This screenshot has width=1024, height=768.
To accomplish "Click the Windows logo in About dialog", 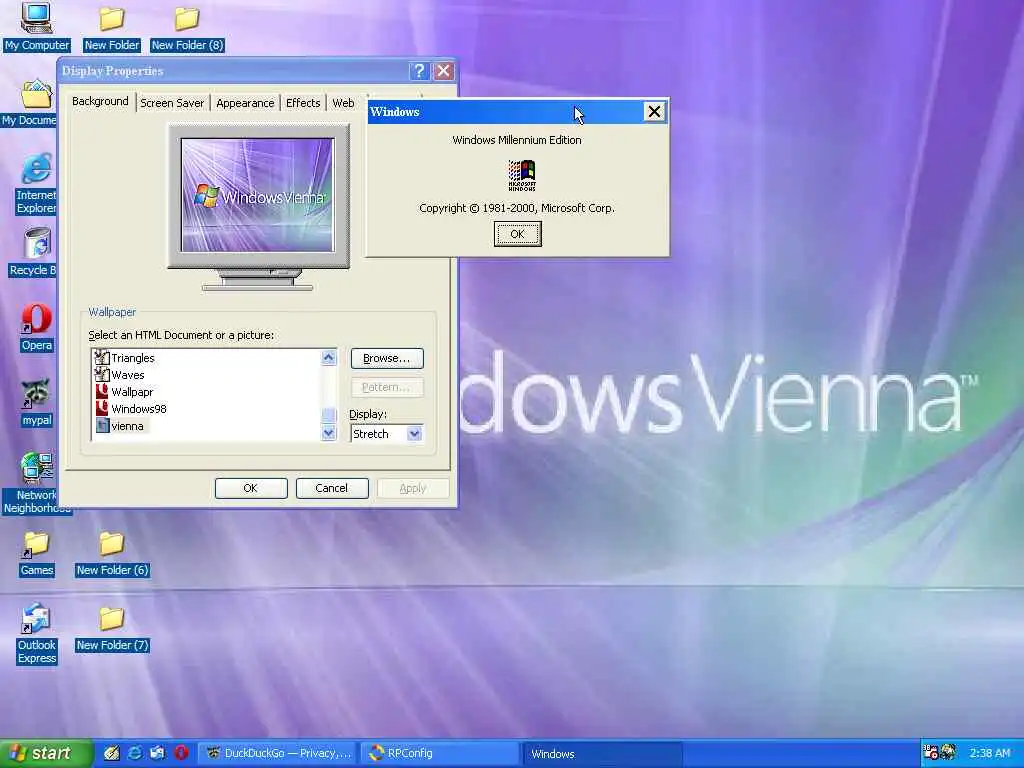I will coord(522,175).
